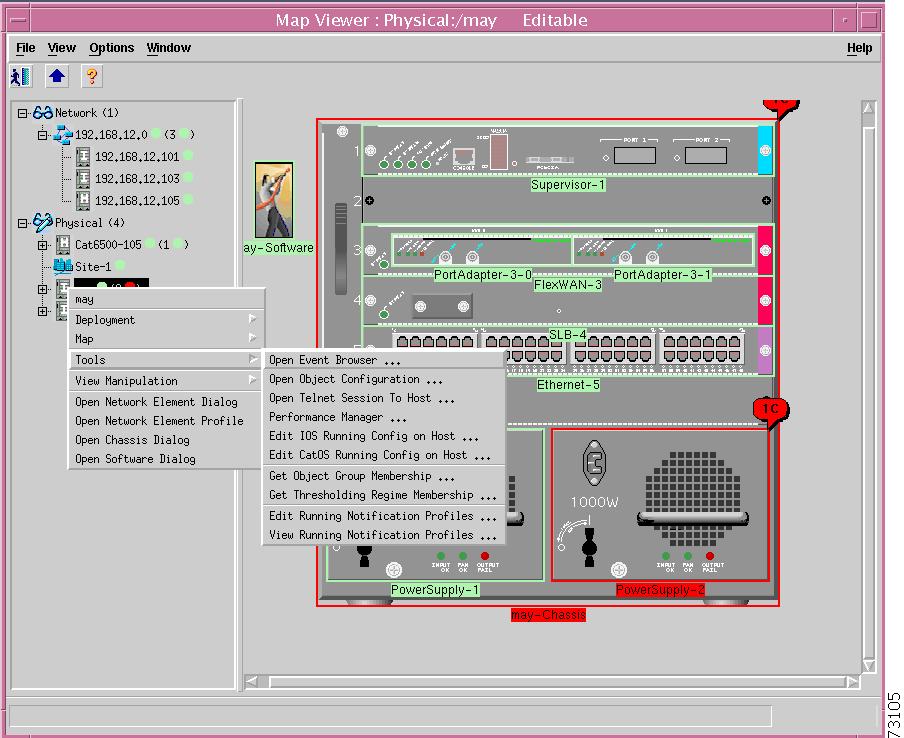Click the Physical view icon in tree

click(x=43, y=222)
